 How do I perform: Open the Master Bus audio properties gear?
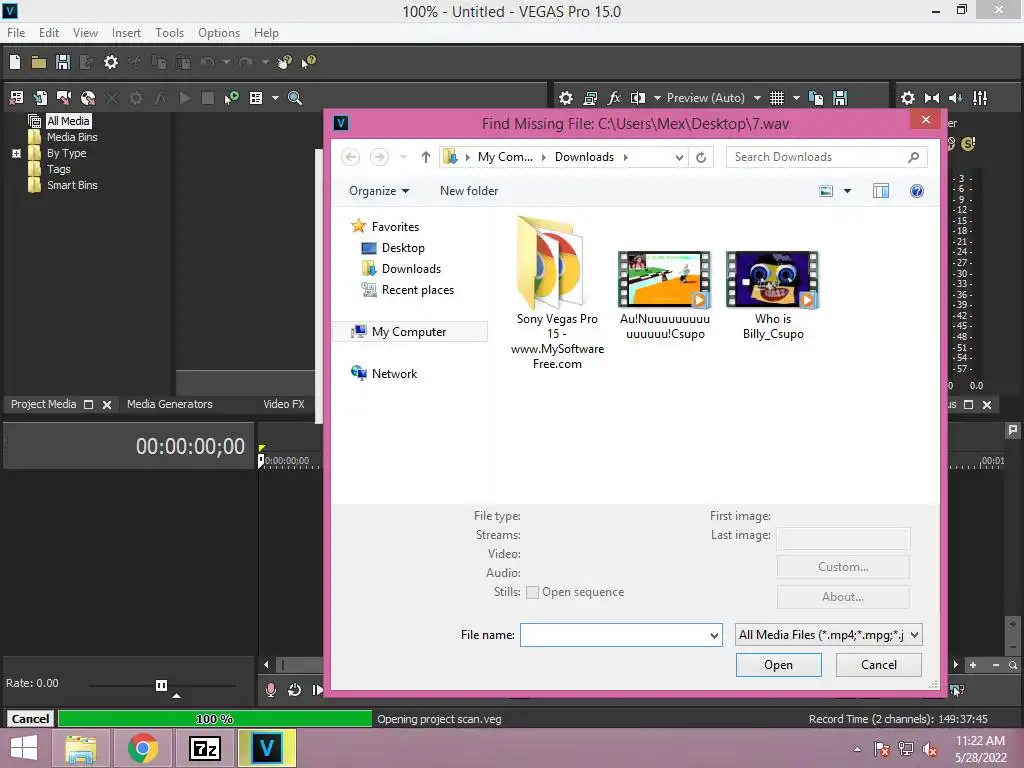click(x=908, y=98)
